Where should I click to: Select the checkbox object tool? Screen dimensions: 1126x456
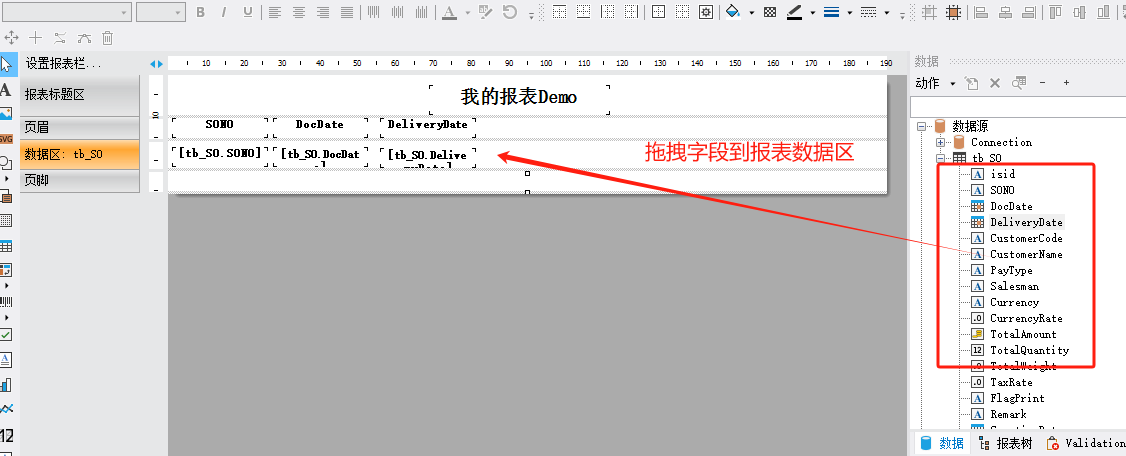click(6, 334)
